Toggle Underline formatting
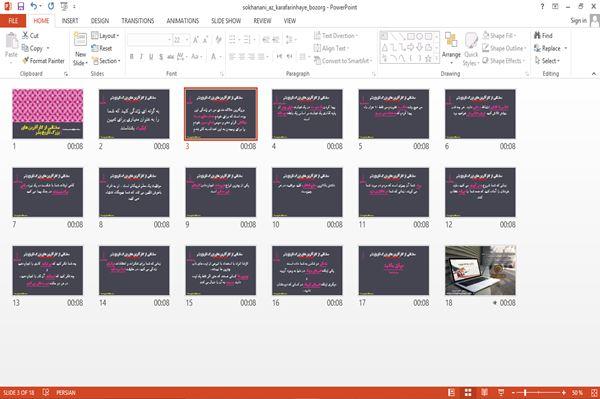This screenshot has width=600, height=399. (x=151, y=57)
